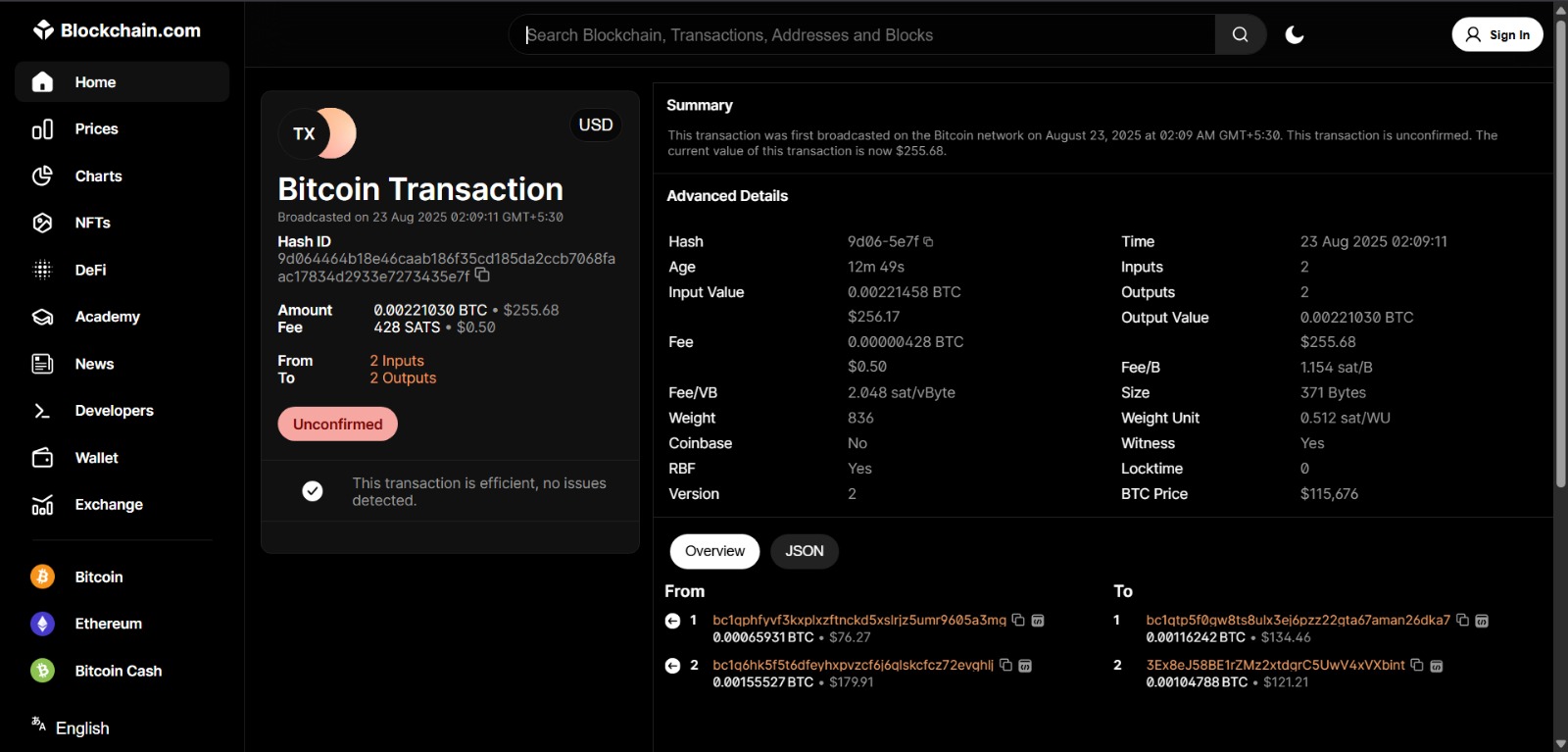
Task: Open the 2 Inputs link
Action: (x=397, y=361)
